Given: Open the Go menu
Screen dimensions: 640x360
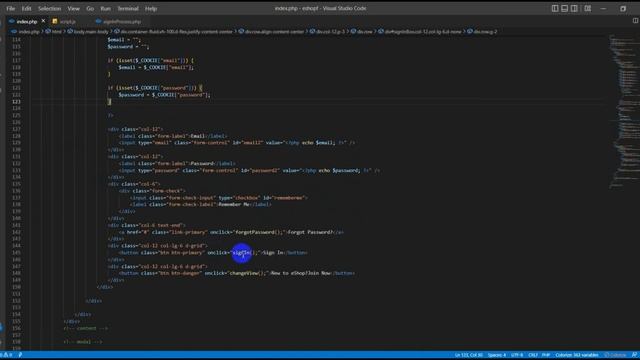Looking at the screenshot, I should [90, 8].
